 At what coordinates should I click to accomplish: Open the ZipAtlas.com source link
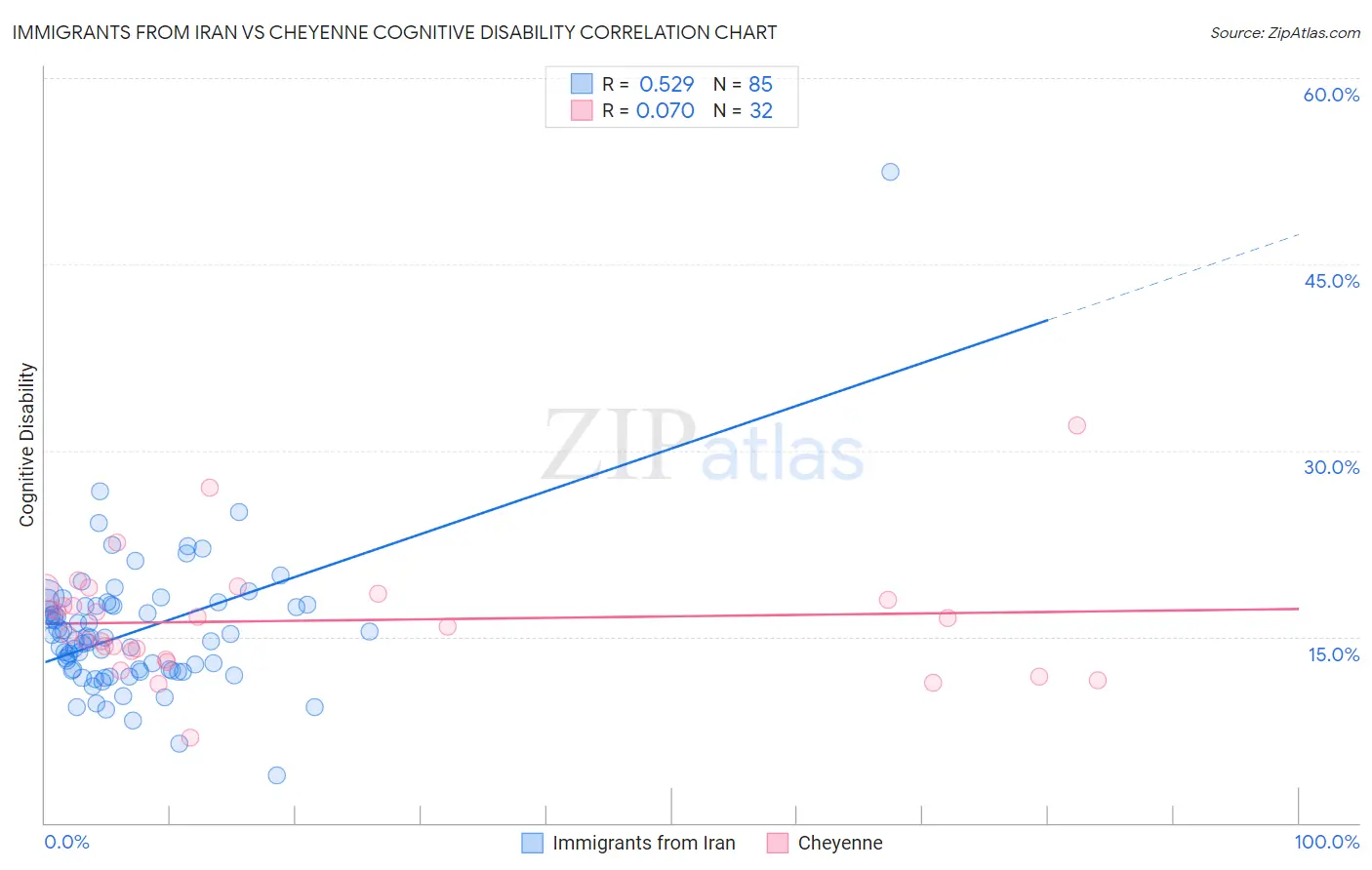click(x=1285, y=32)
